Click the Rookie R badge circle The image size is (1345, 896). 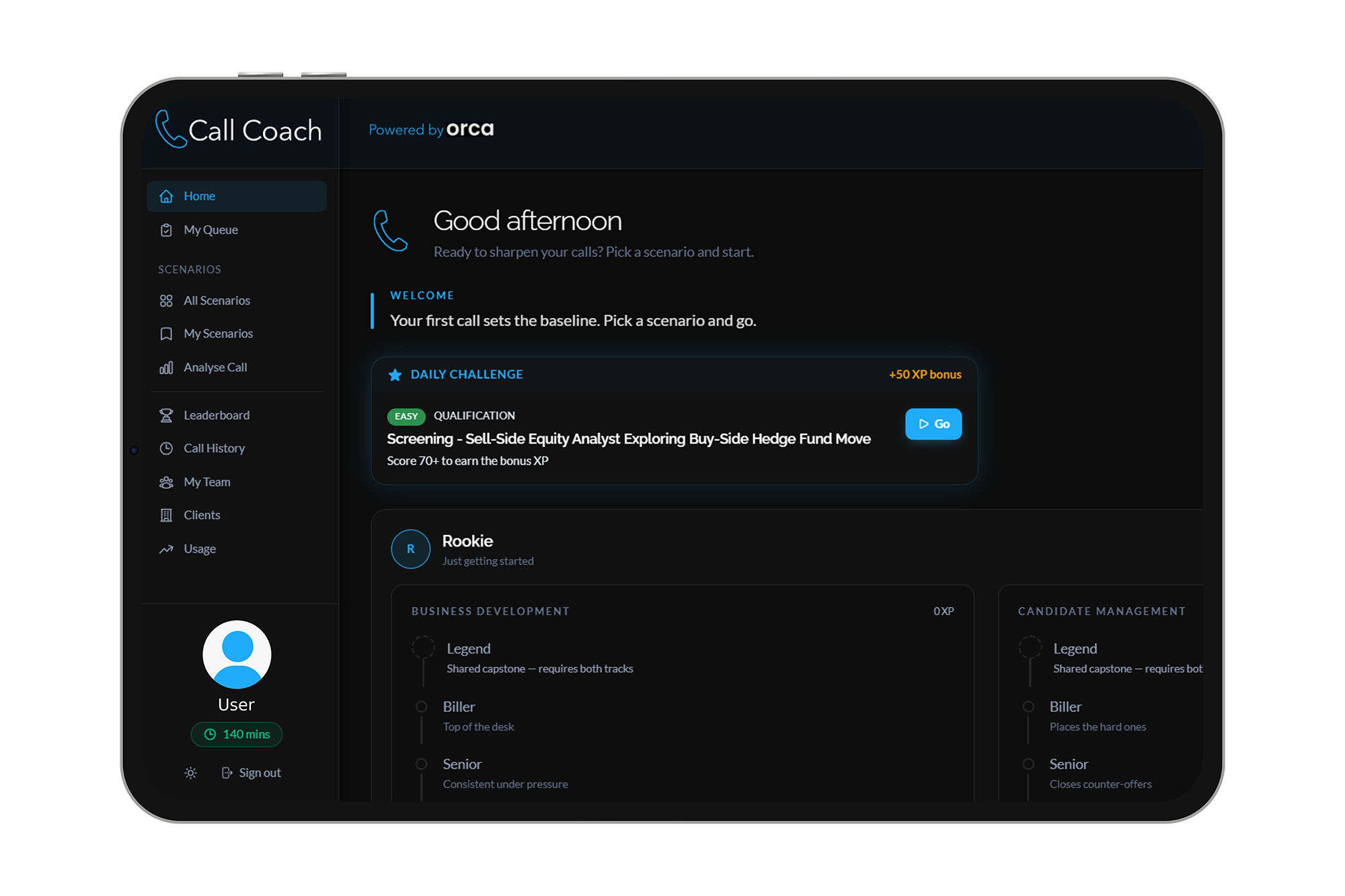[x=410, y=549]
